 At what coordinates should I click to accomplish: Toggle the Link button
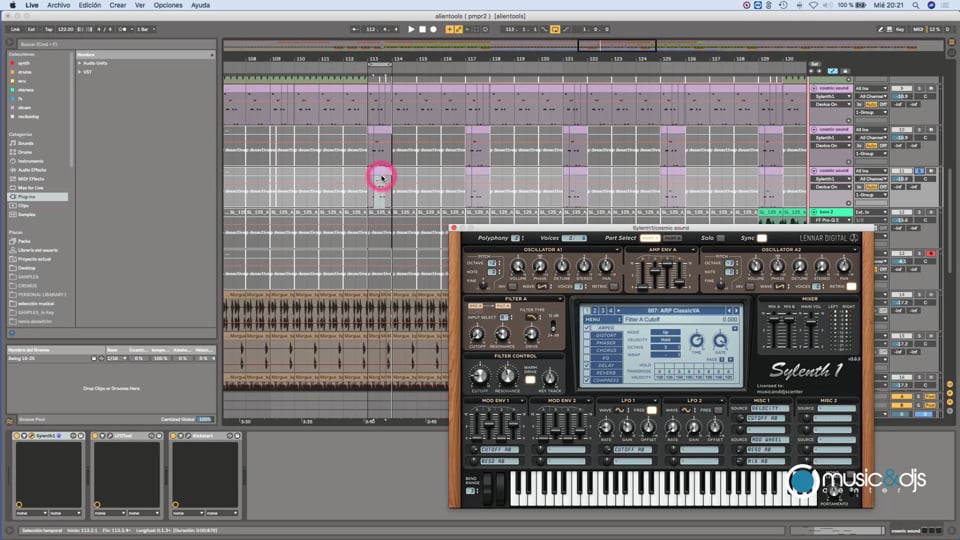click(x=15, y=29)
